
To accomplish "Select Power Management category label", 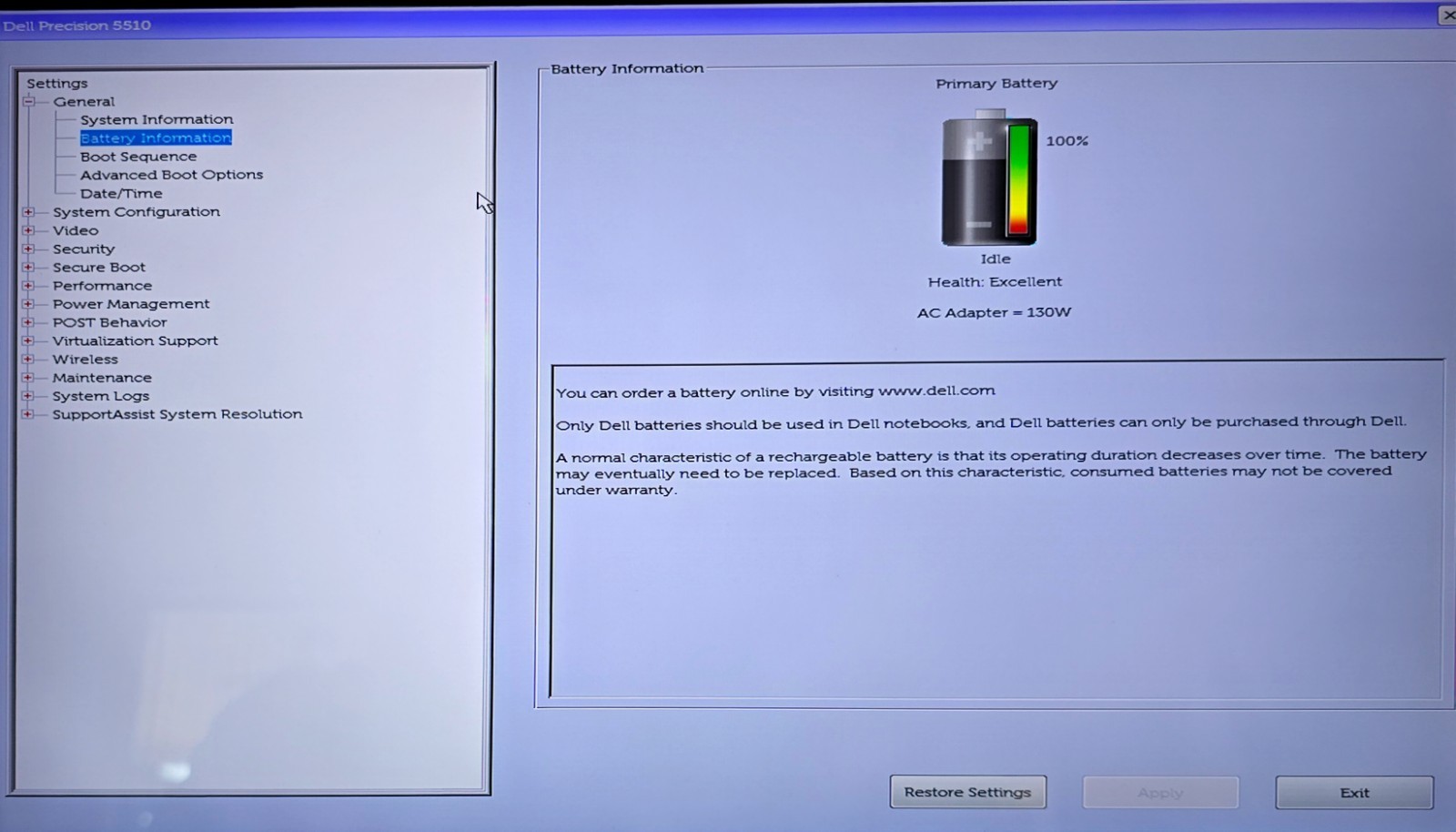I will (131, 304).
